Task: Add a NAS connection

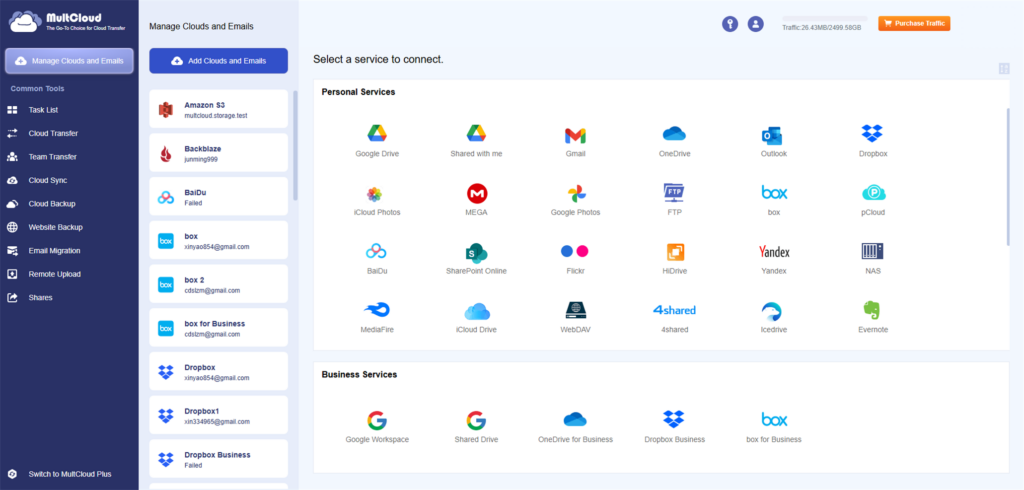Action: coord(872,258)
